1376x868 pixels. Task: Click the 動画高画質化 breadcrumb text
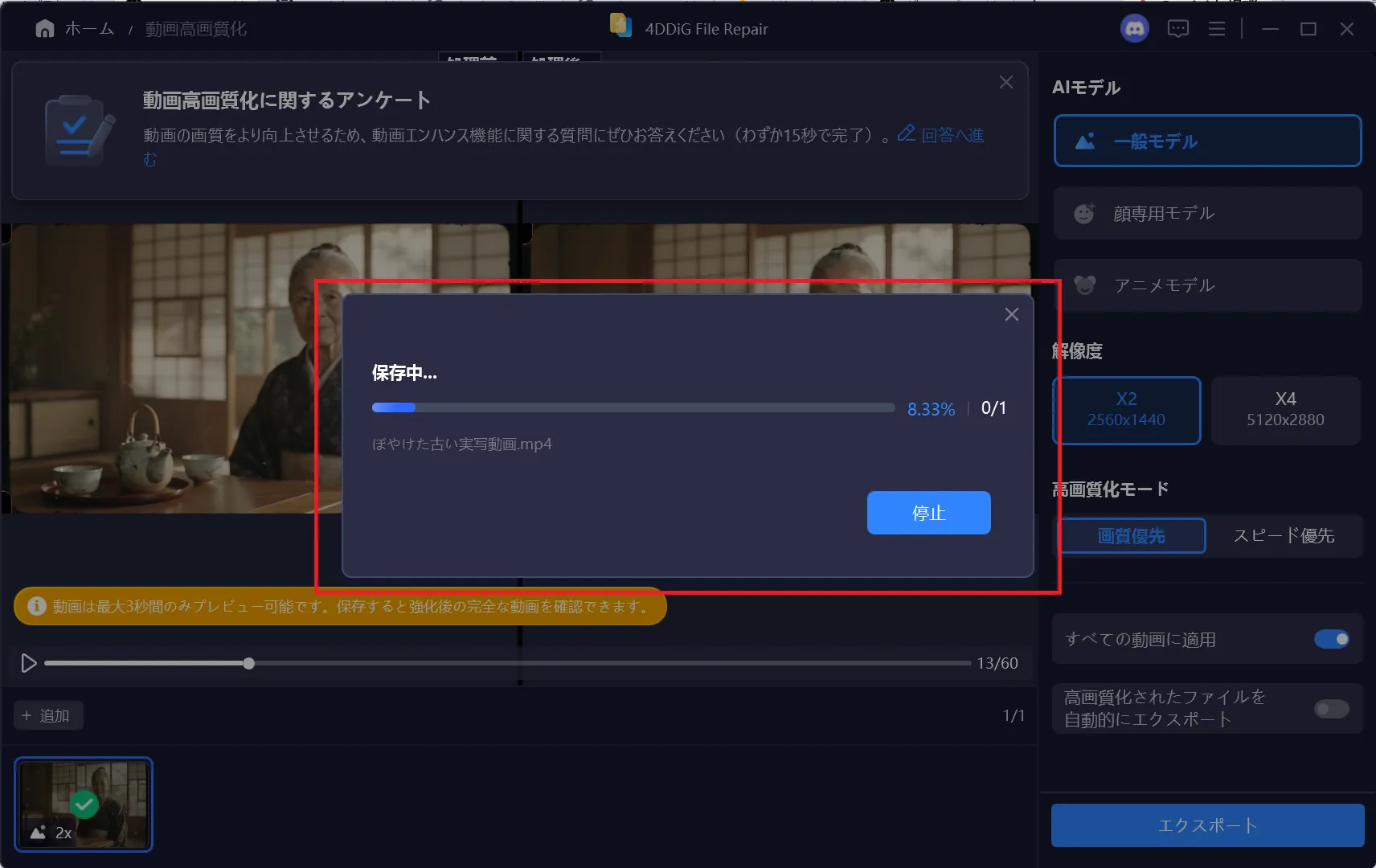coord(195,29)
